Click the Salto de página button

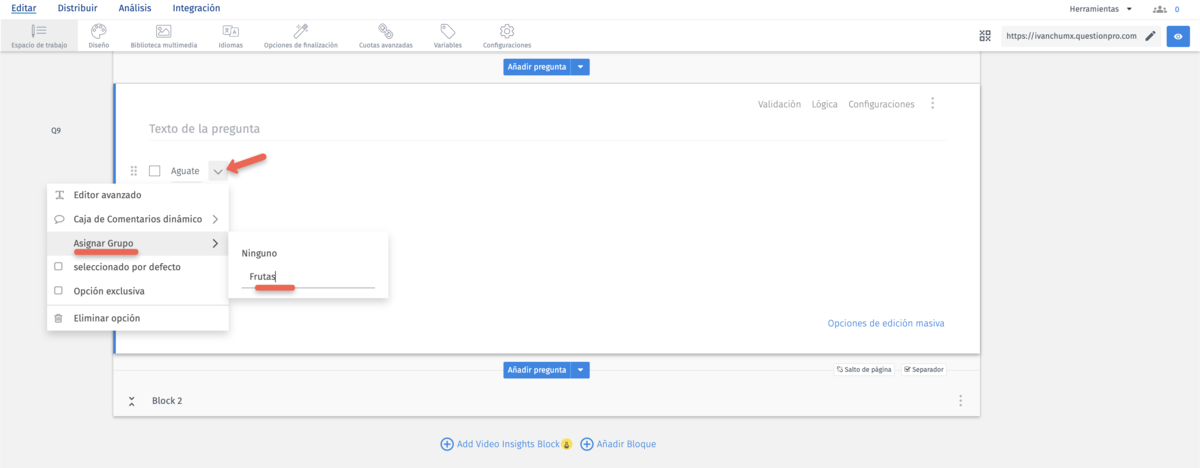pos(864,369)
